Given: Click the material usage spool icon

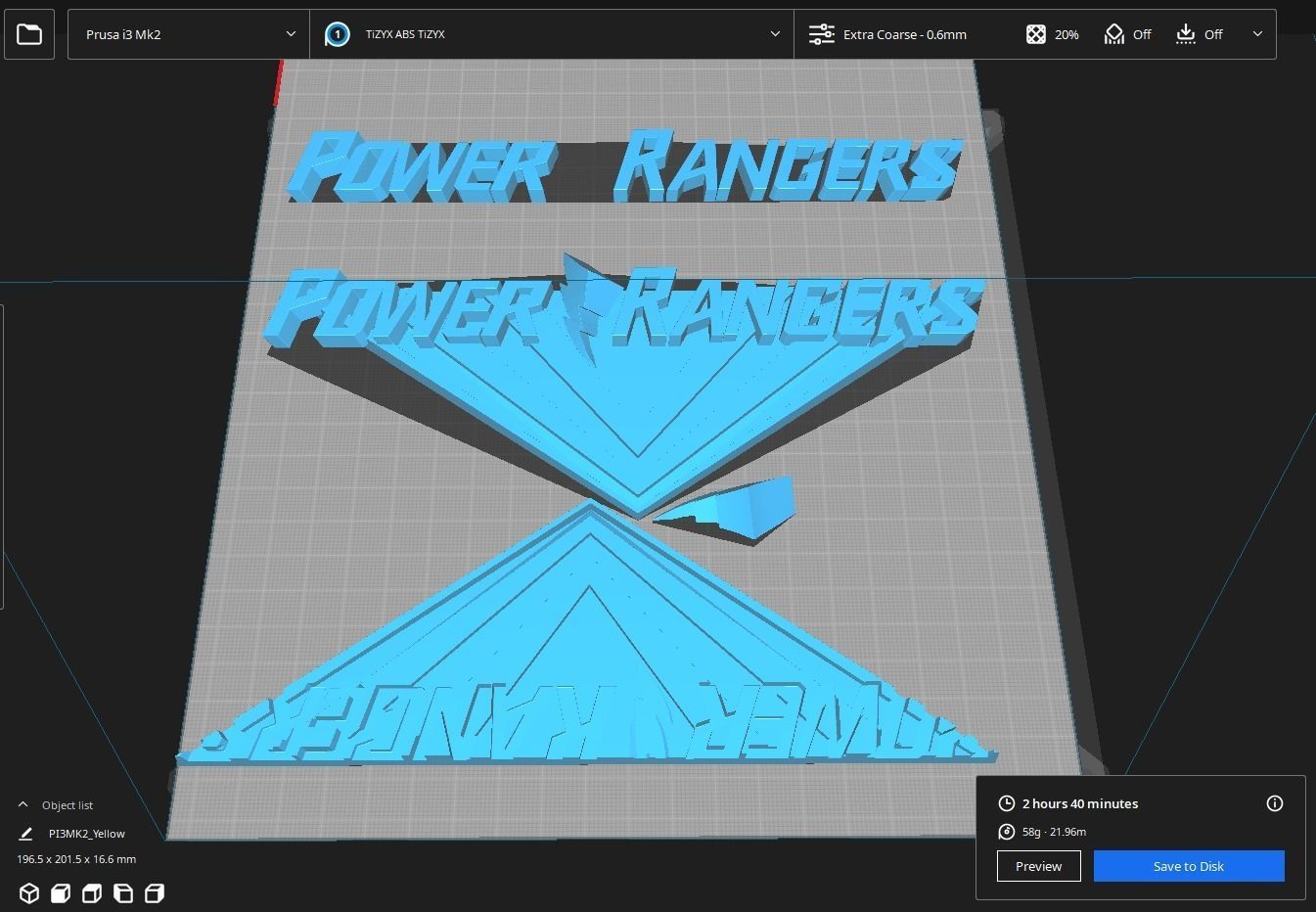Looking at the screenshot, I should (x=1006, y=832).
